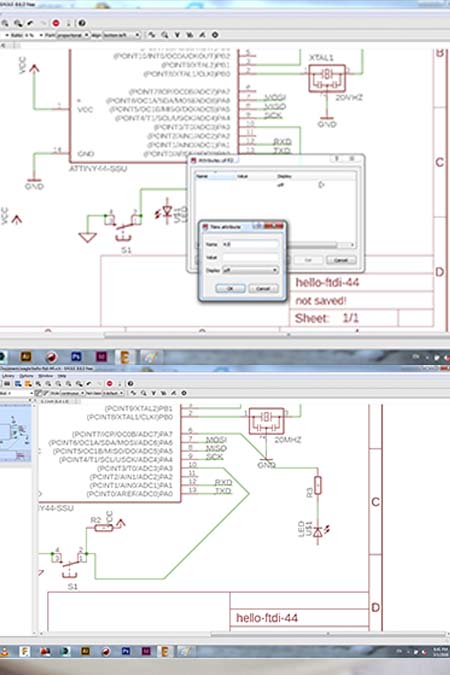The height and width of the screenshot is (675, 450).
Task: Click the Value field in the New attribute dialog
Action: click(x=250, y=257)
